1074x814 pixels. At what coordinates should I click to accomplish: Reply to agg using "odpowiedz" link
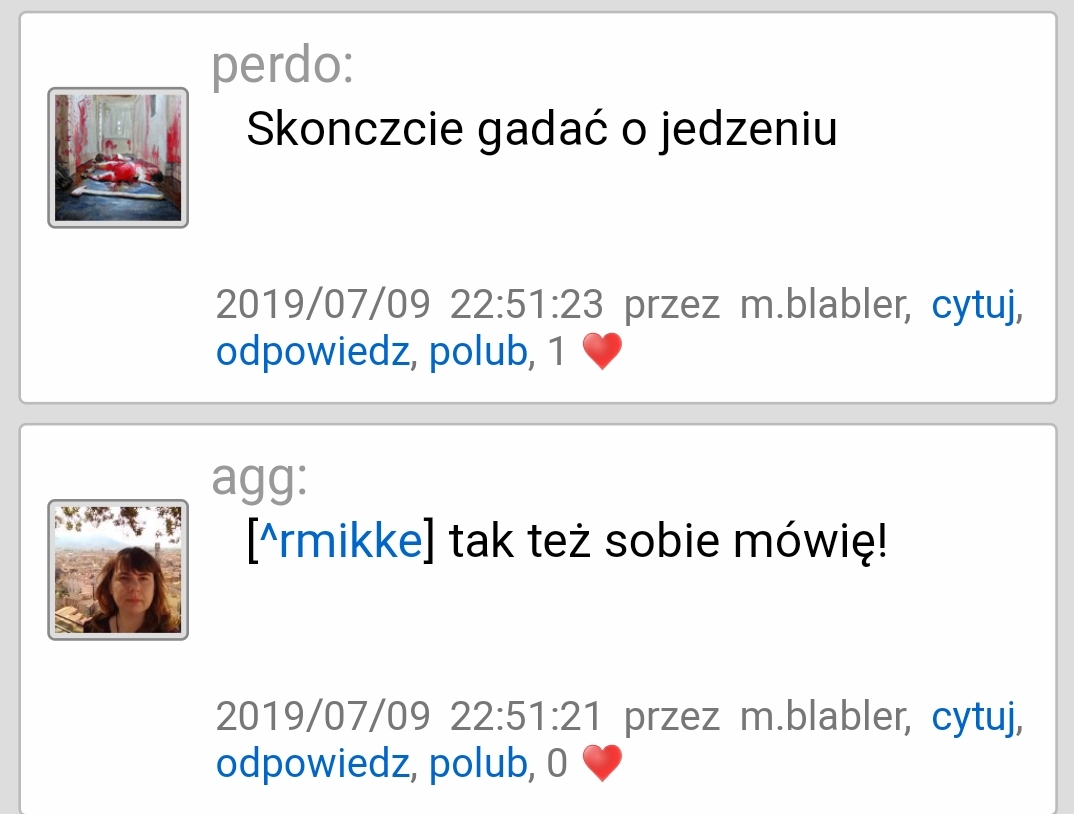pos(312,764)
